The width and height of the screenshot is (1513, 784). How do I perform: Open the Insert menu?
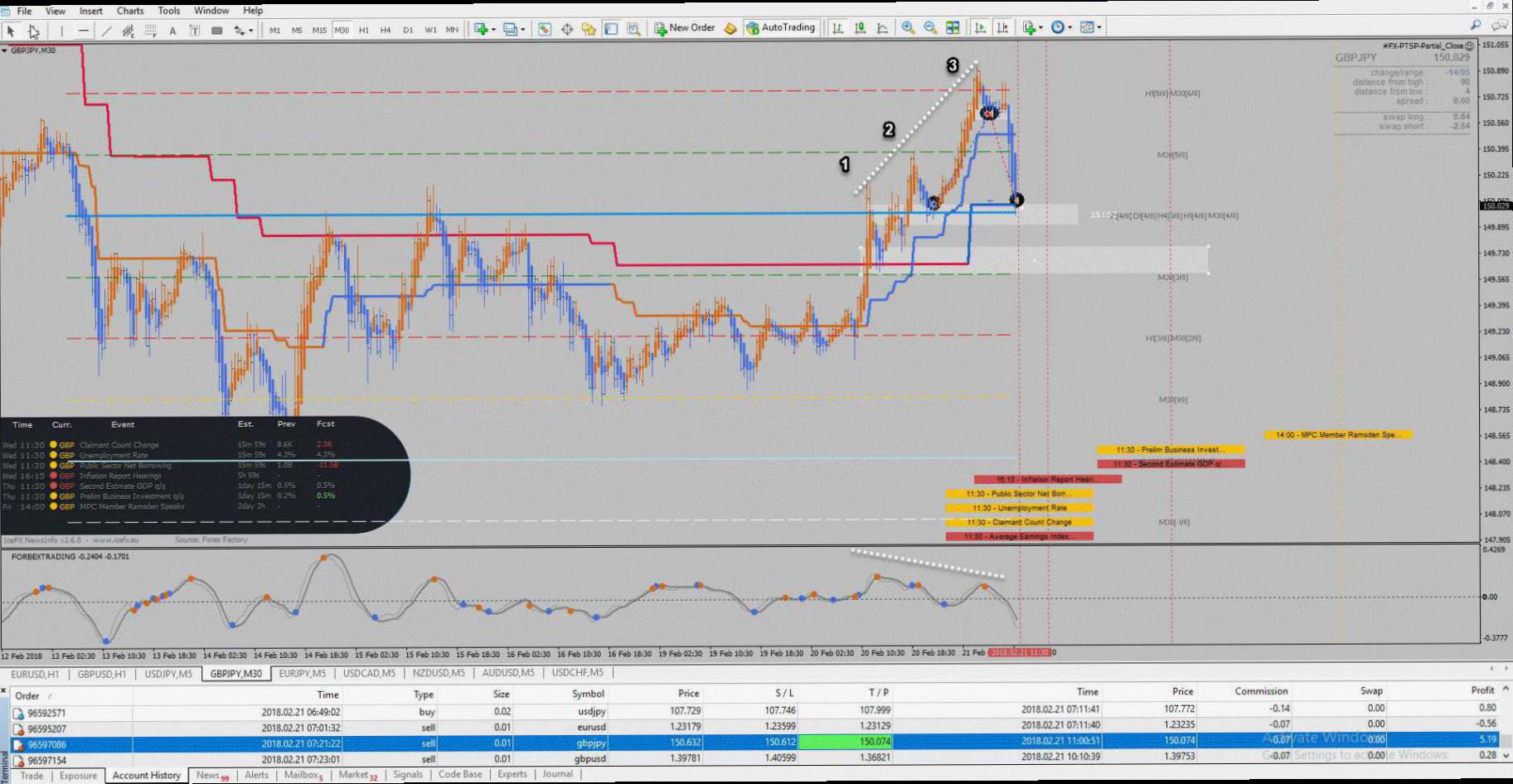(x=91, y=11)
